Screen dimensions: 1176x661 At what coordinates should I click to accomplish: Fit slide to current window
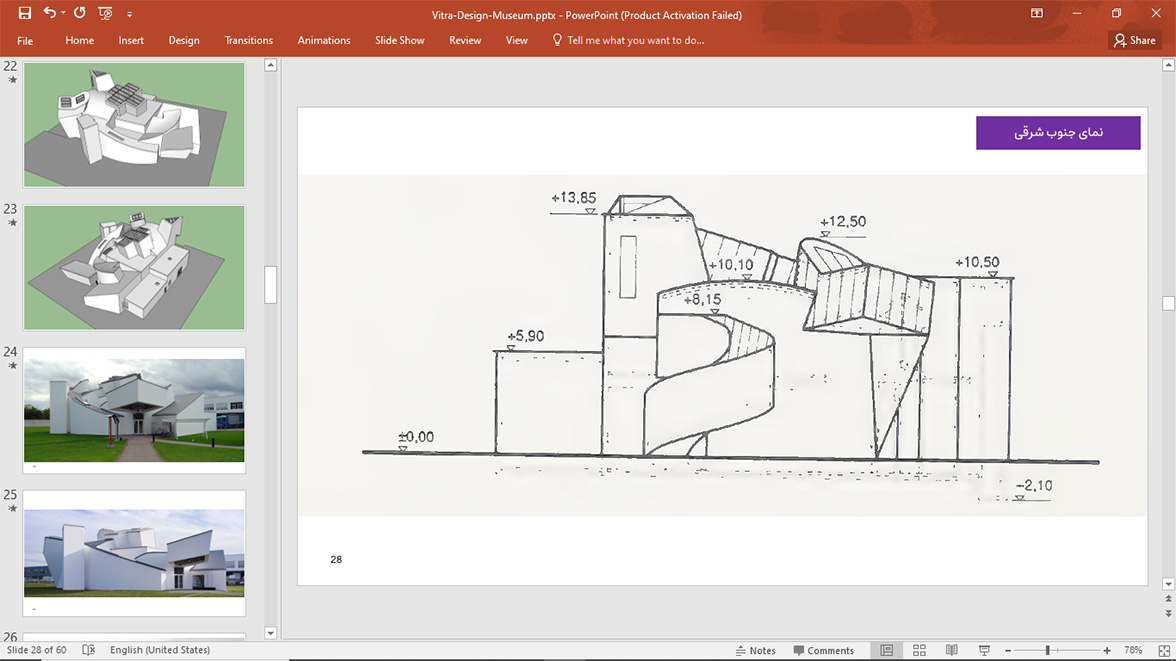pos(1164,650)
